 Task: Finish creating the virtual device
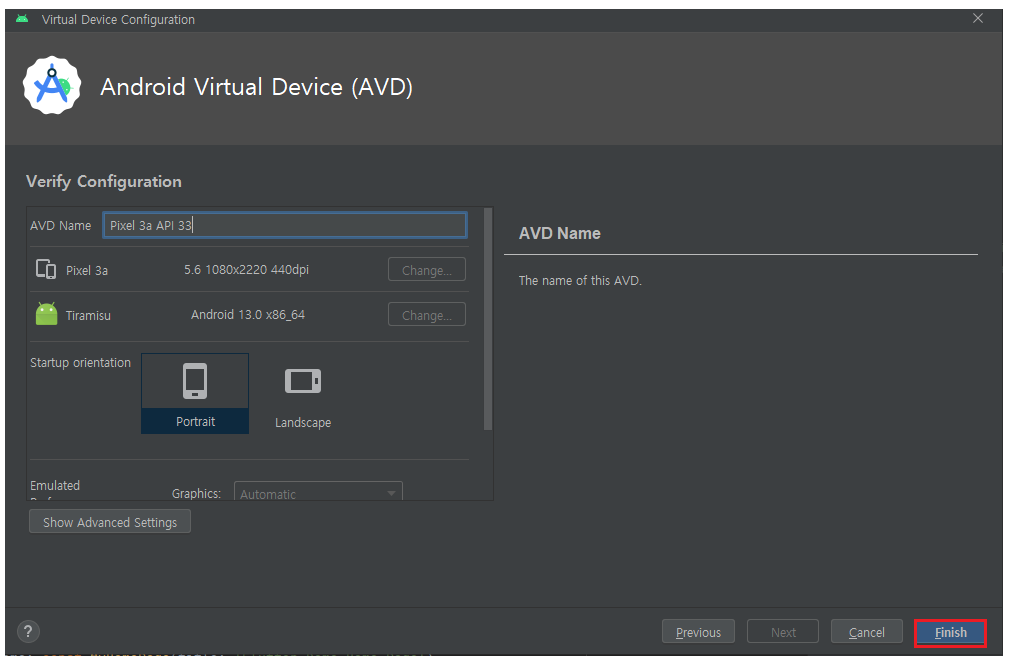point(951,633)
